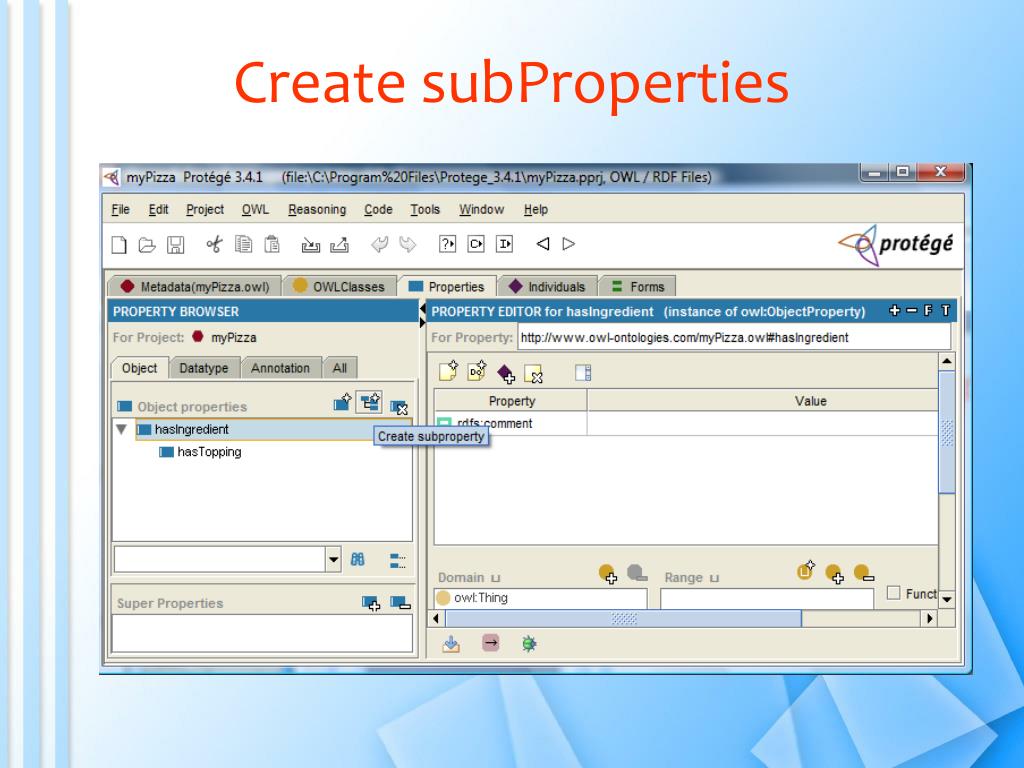Switch to the OWLClasses tab
1024x768 pixels.
[x=340, y=287]
